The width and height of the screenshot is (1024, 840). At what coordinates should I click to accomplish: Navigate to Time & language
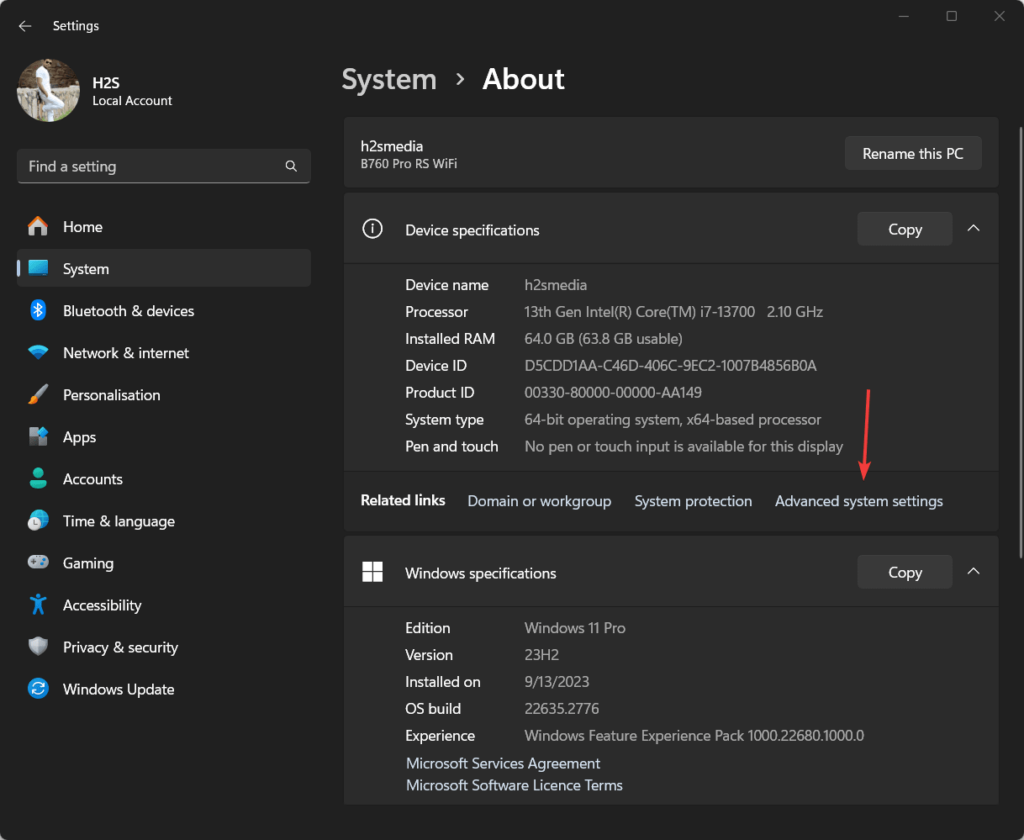[x=118, y=521]
